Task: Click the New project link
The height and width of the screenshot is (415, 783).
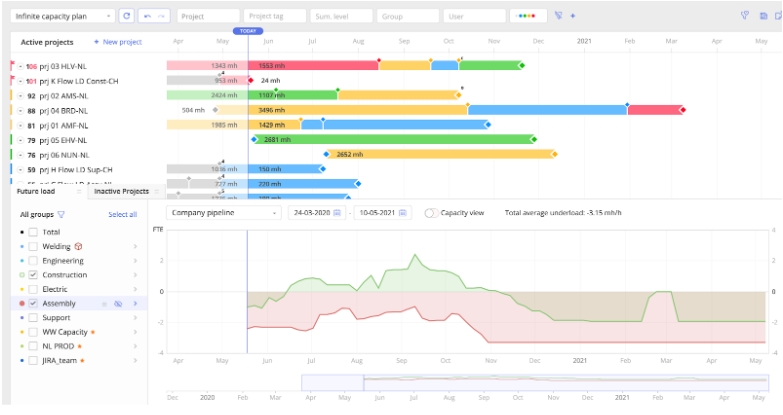Action: (118, 42)
